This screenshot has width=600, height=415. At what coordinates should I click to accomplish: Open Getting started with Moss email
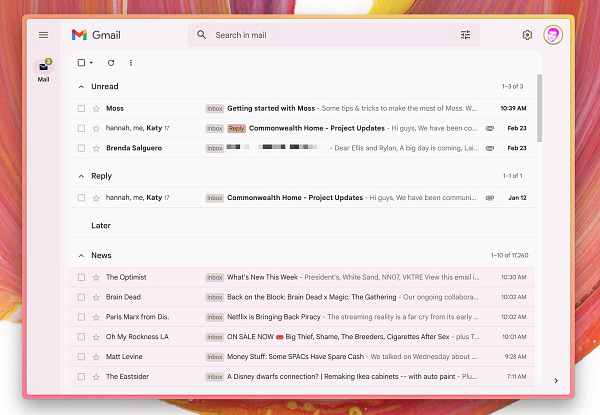click(302, 109)
